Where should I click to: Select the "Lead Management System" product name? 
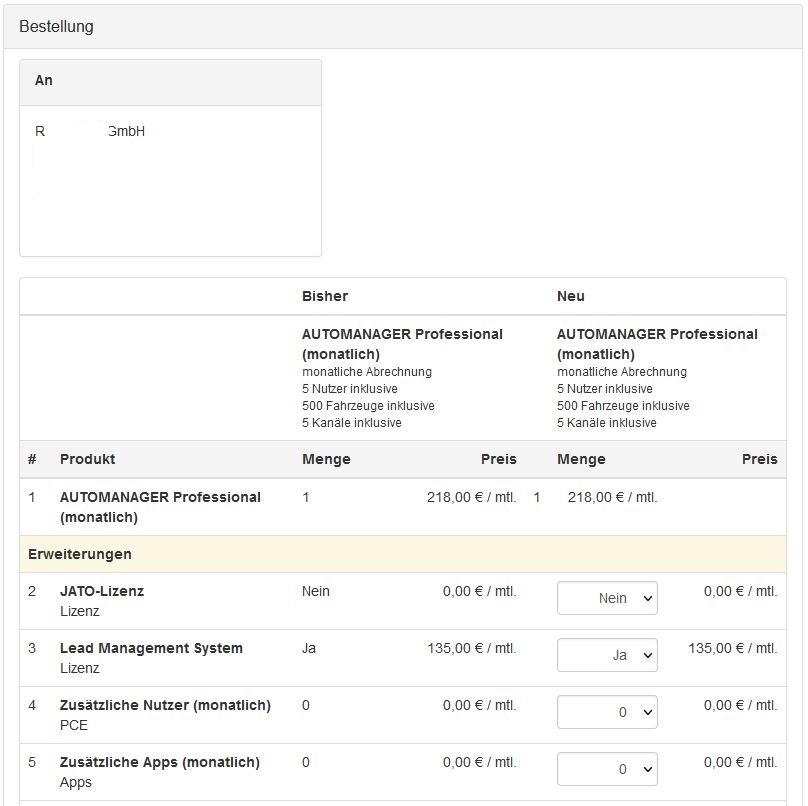point(151,648)
